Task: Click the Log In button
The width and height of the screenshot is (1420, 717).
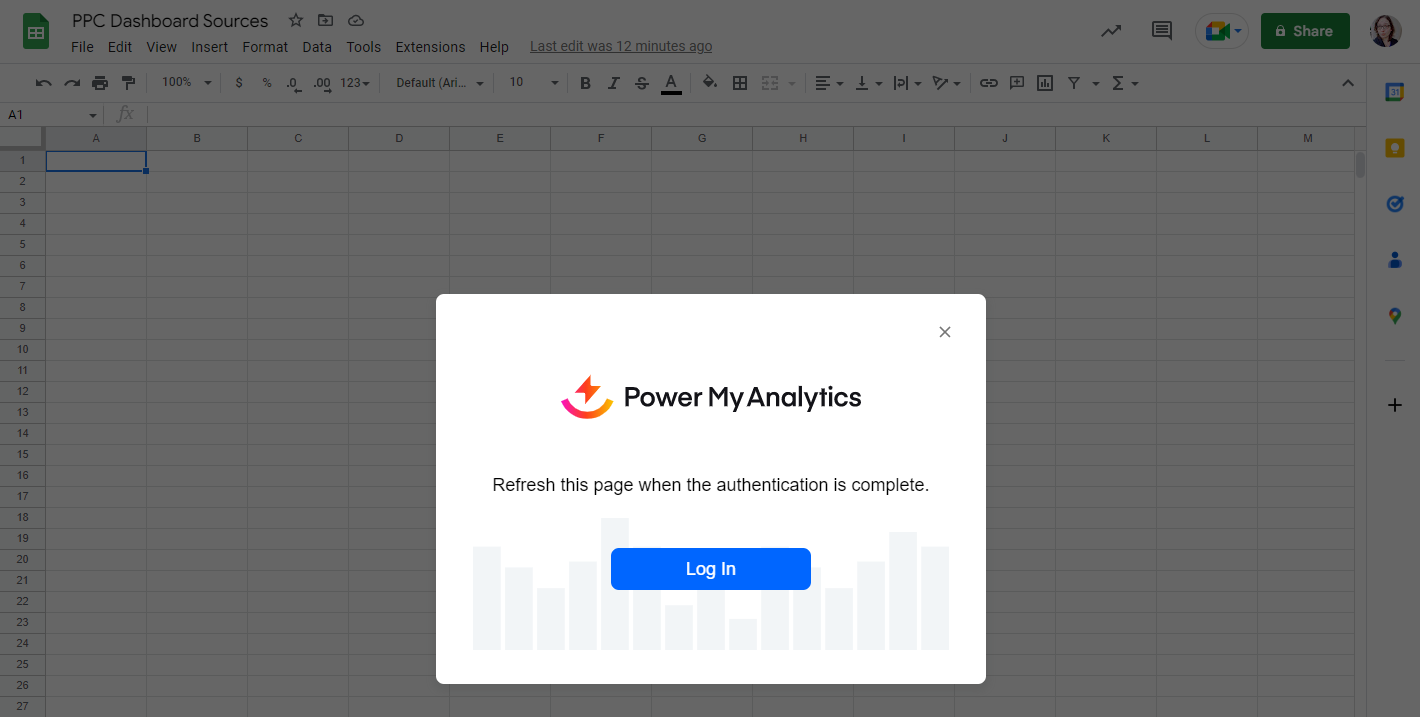Action: pos(710,569)
